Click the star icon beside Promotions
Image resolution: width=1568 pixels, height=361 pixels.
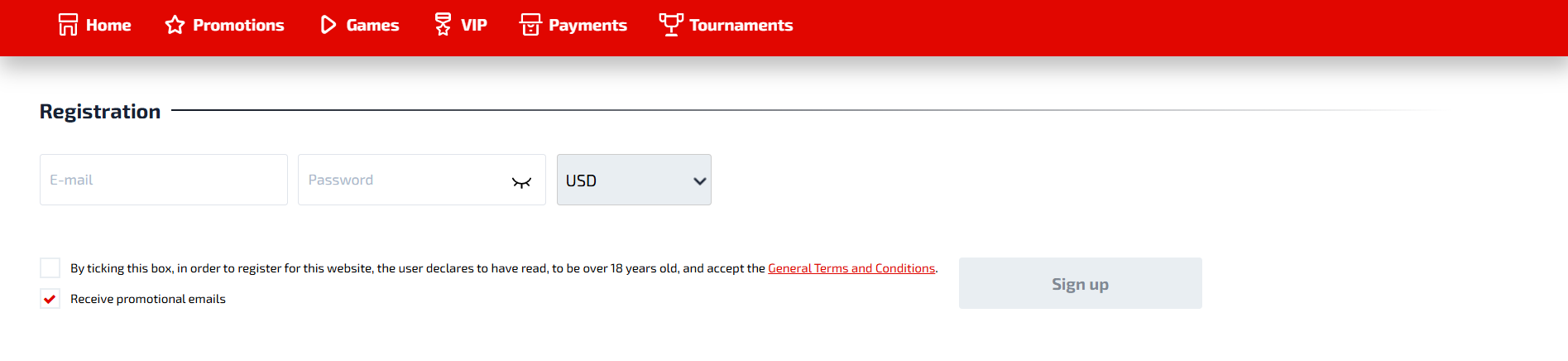(x=175, y=25)
